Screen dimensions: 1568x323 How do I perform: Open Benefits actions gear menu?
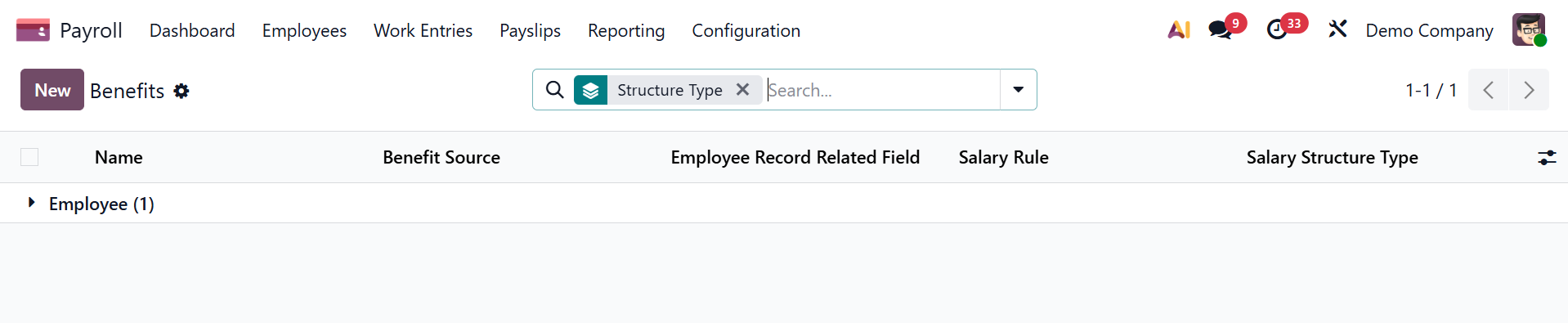point(181,91)
